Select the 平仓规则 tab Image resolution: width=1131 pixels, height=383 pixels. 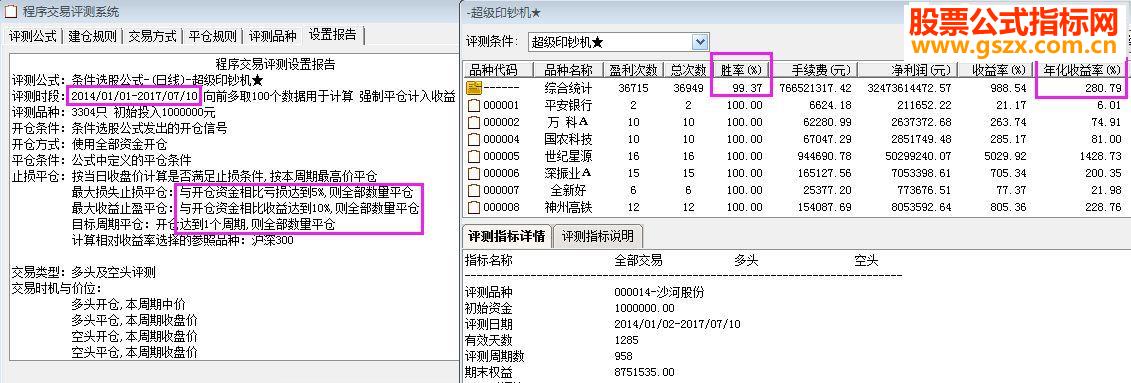212,36
